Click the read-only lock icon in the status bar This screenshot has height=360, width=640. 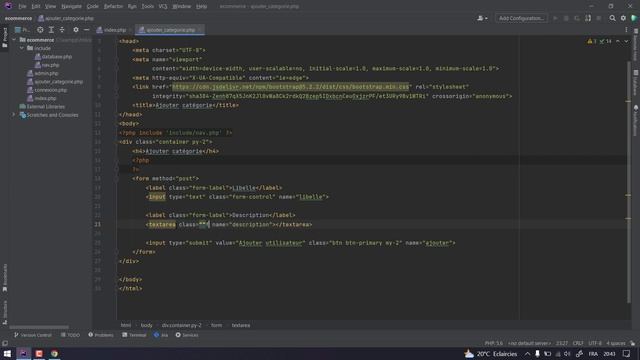point(632,343)
